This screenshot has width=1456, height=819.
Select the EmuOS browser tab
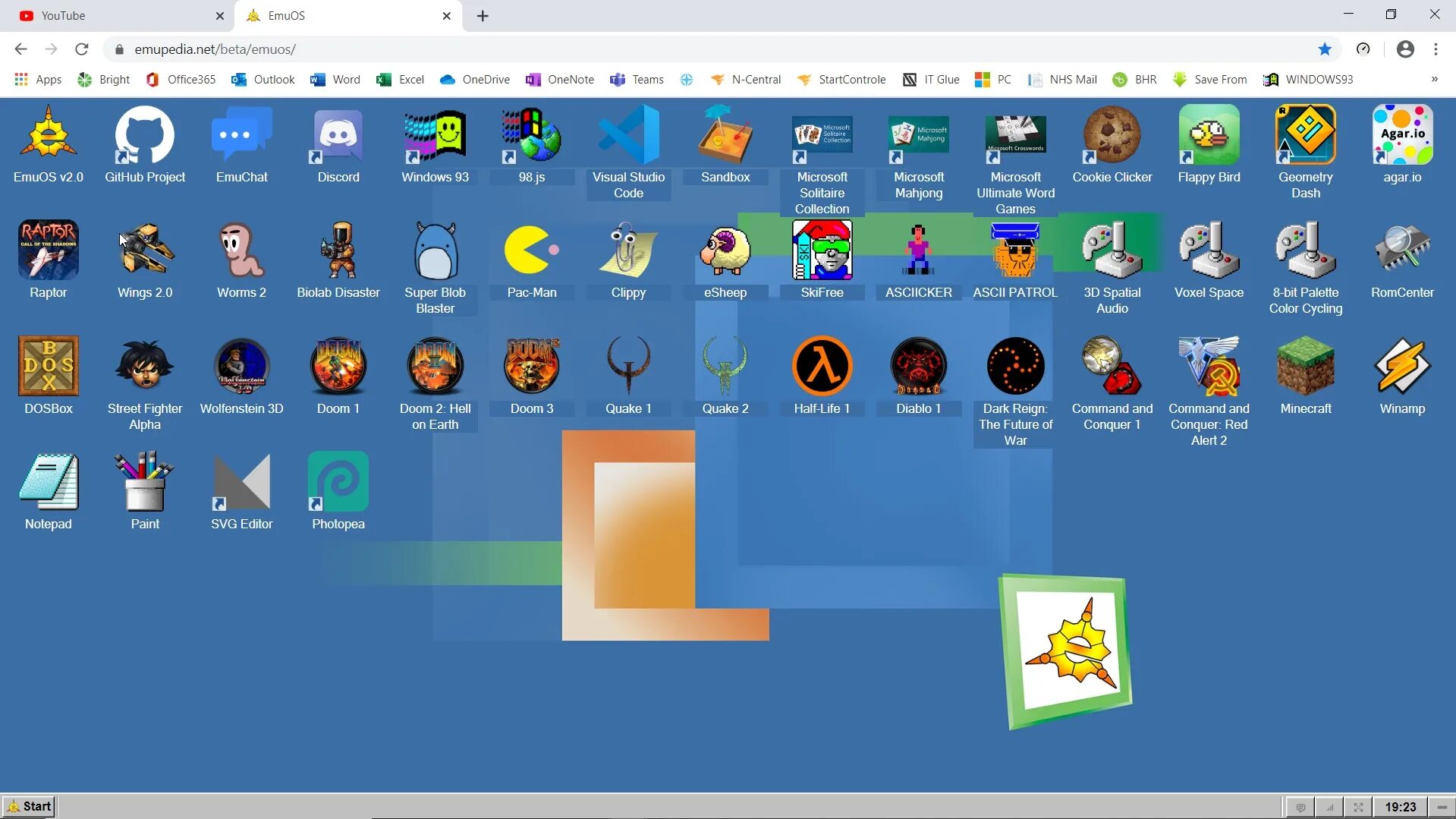point(348,15)
